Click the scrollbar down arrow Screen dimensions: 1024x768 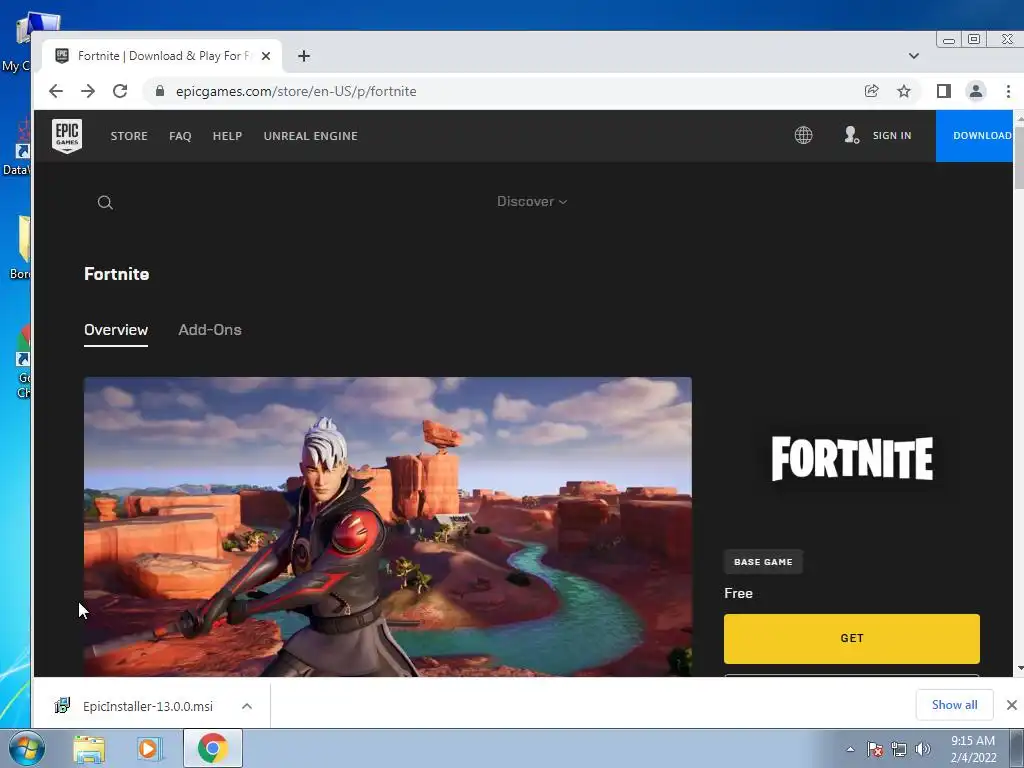tap(1018, 669)
